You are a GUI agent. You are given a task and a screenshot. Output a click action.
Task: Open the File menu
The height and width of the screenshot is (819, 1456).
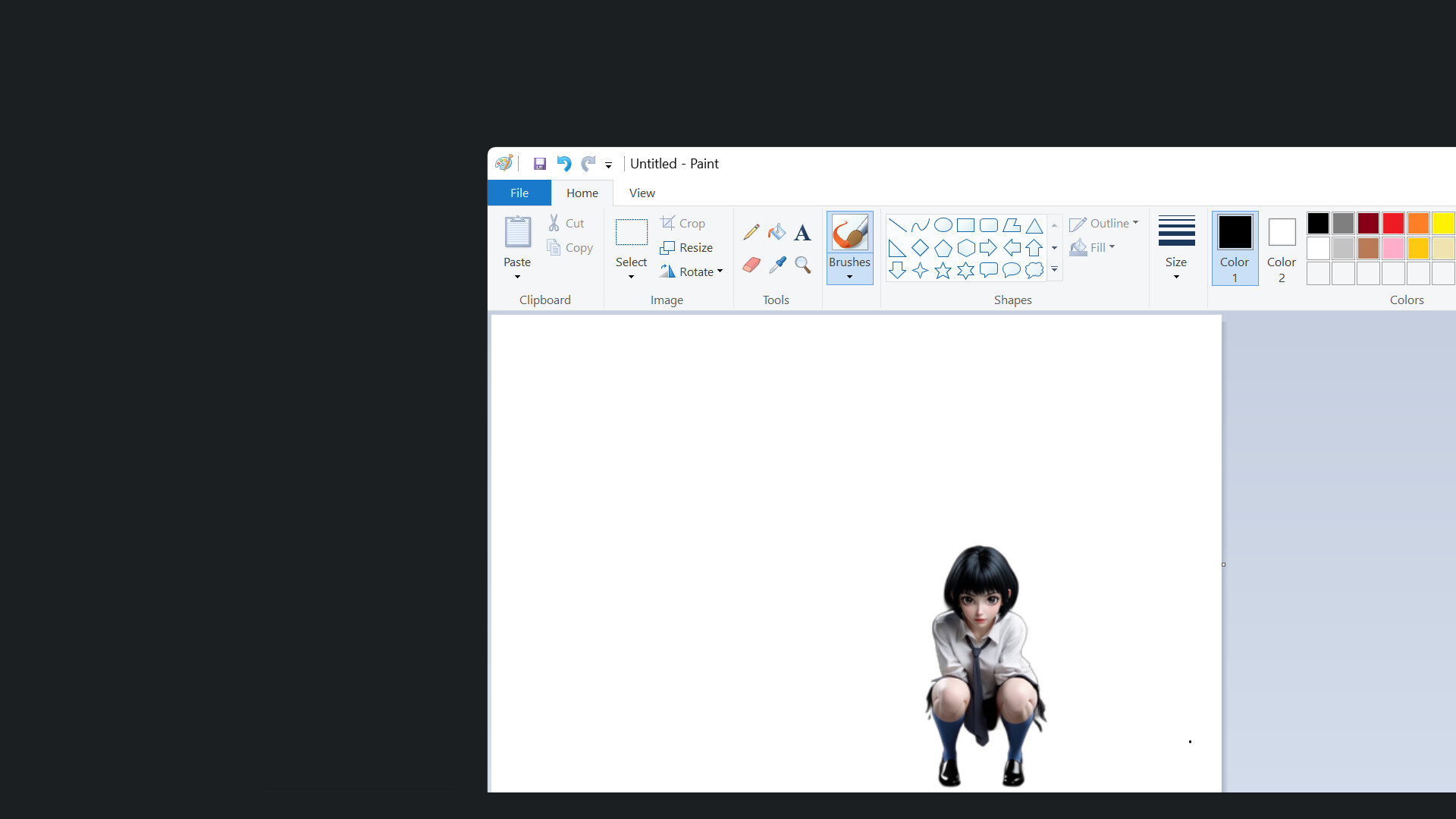(x=519, y=193)
